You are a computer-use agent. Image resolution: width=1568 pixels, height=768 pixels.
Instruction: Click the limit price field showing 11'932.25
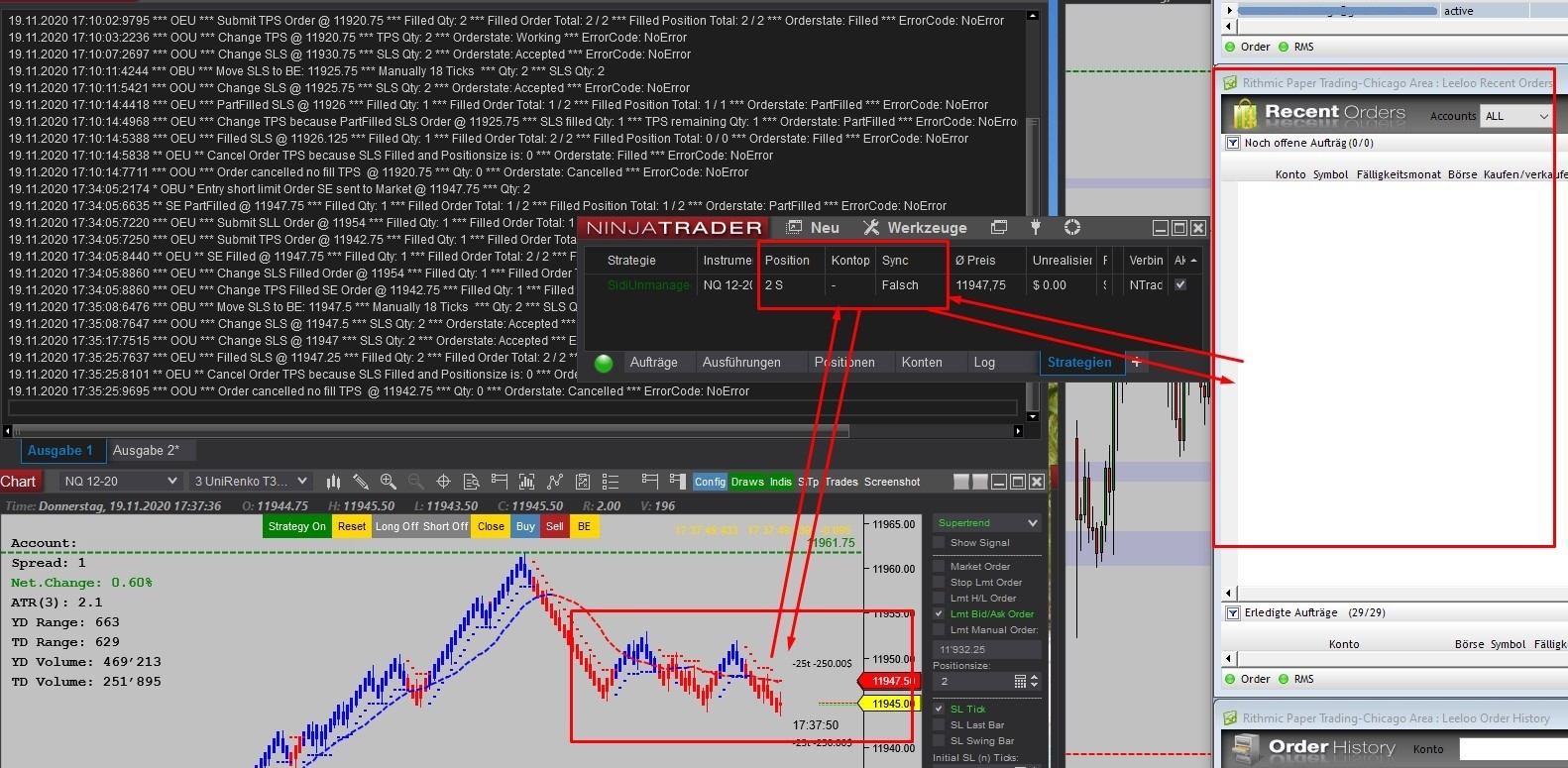point(987,650)
